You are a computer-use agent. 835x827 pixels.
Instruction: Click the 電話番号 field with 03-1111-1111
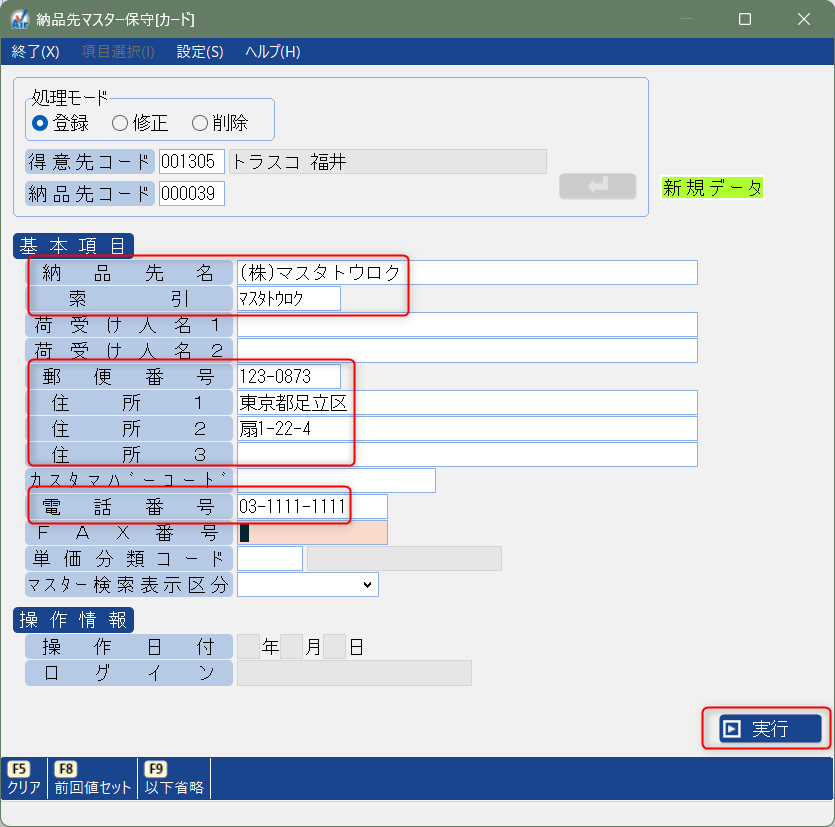click(312, 506)
